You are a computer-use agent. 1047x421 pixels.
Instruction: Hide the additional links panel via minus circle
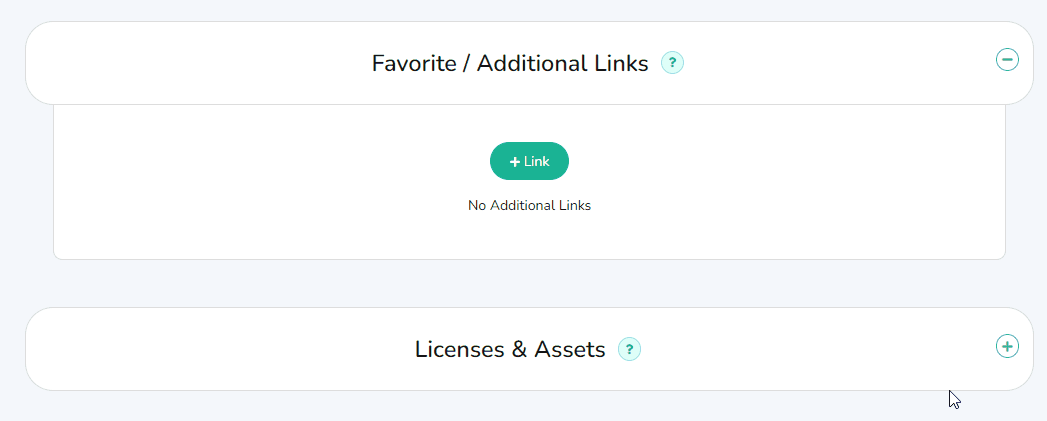[x=1007, y=60]
